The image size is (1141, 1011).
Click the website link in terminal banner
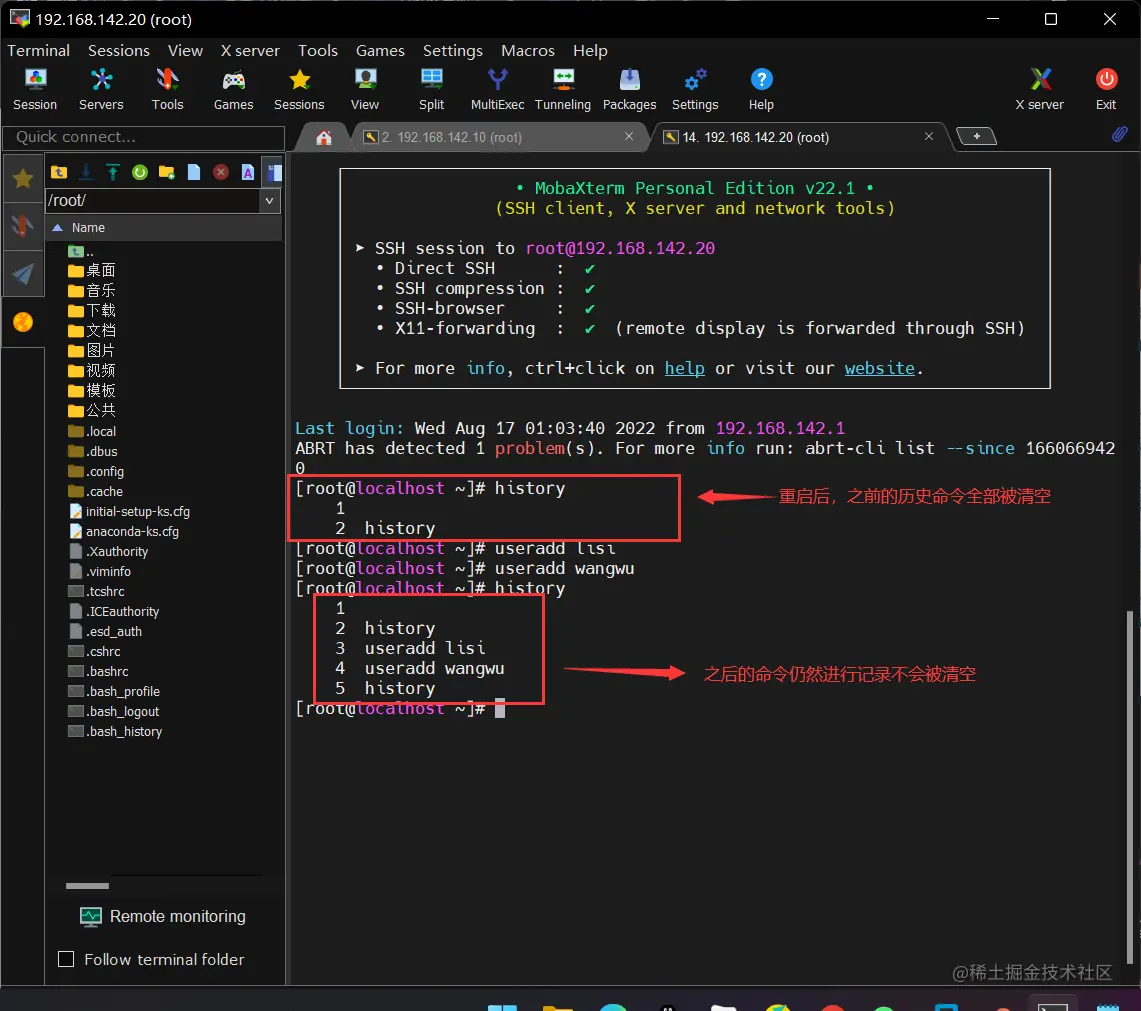click(879, 368)
